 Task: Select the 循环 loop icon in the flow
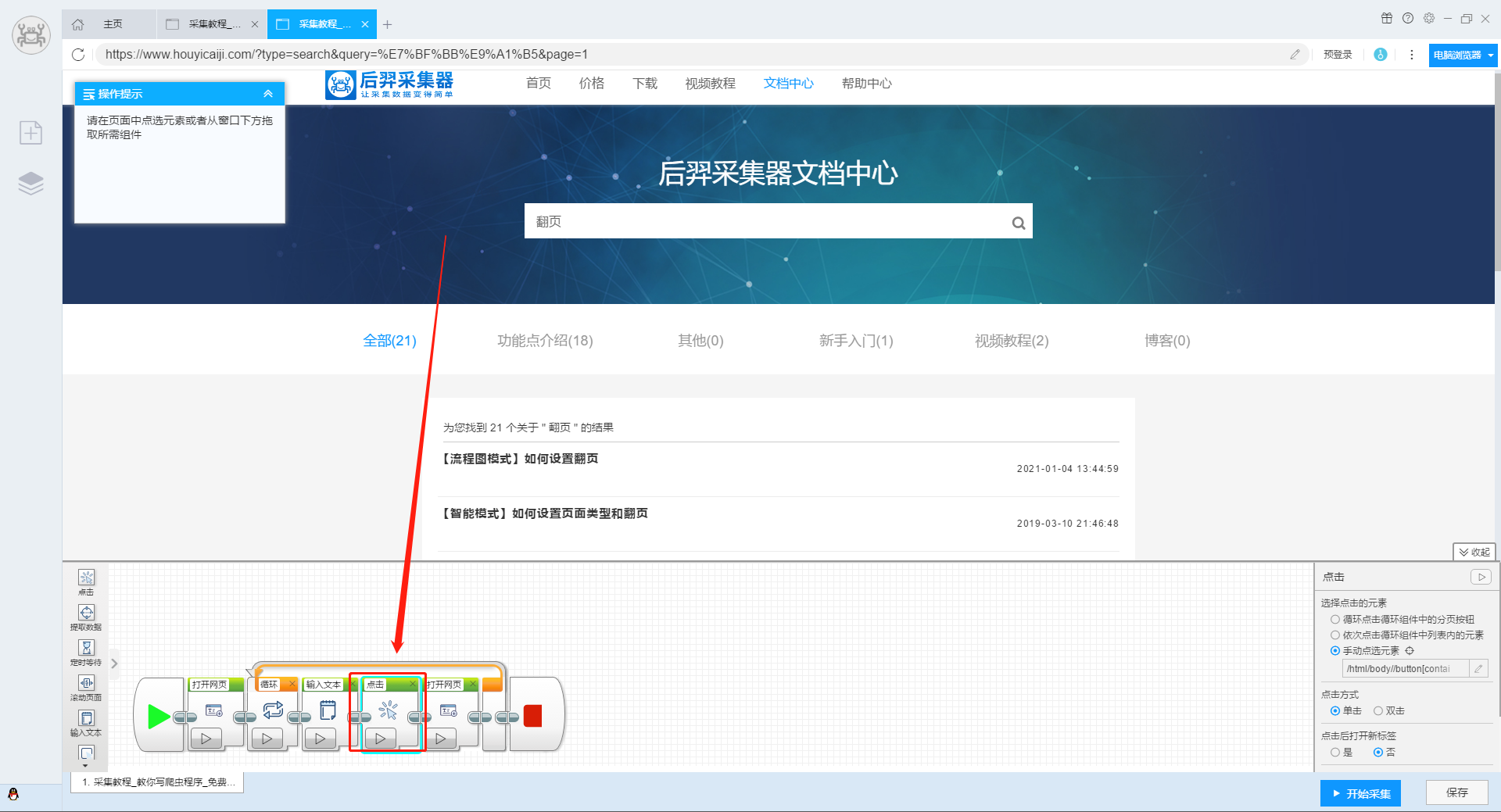[273, 710]
